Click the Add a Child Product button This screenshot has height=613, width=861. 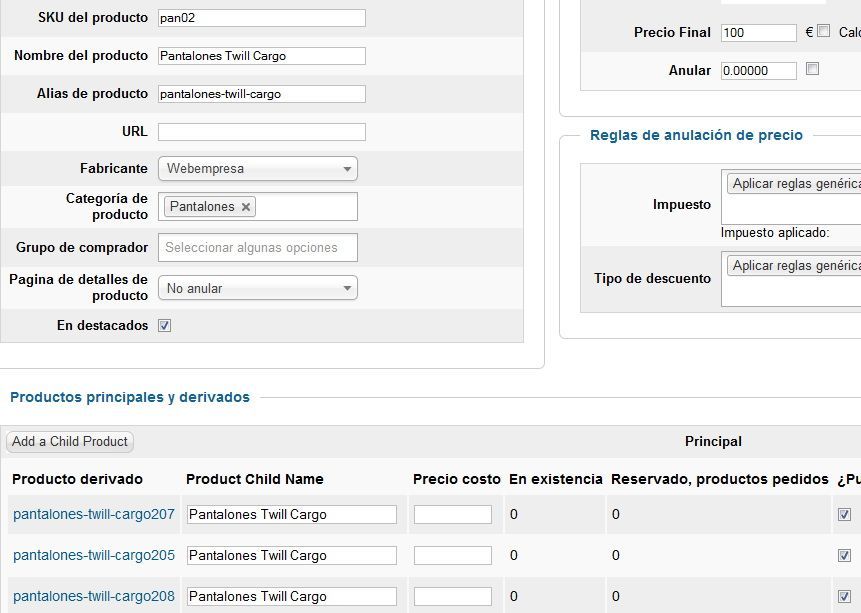[70, 442]
